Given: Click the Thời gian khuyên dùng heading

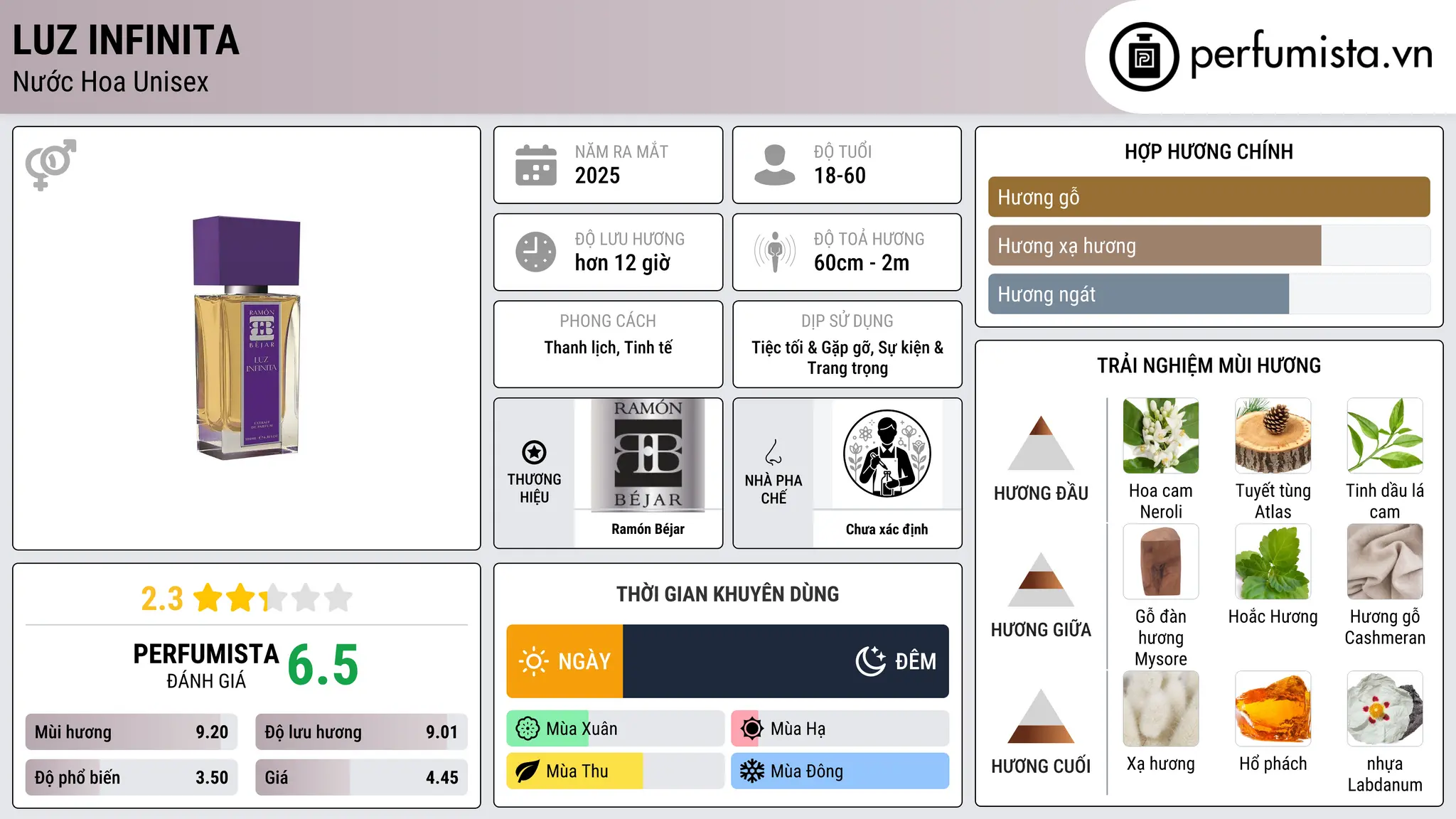Looking at the screenshot, I should click(x=727, y=594).
